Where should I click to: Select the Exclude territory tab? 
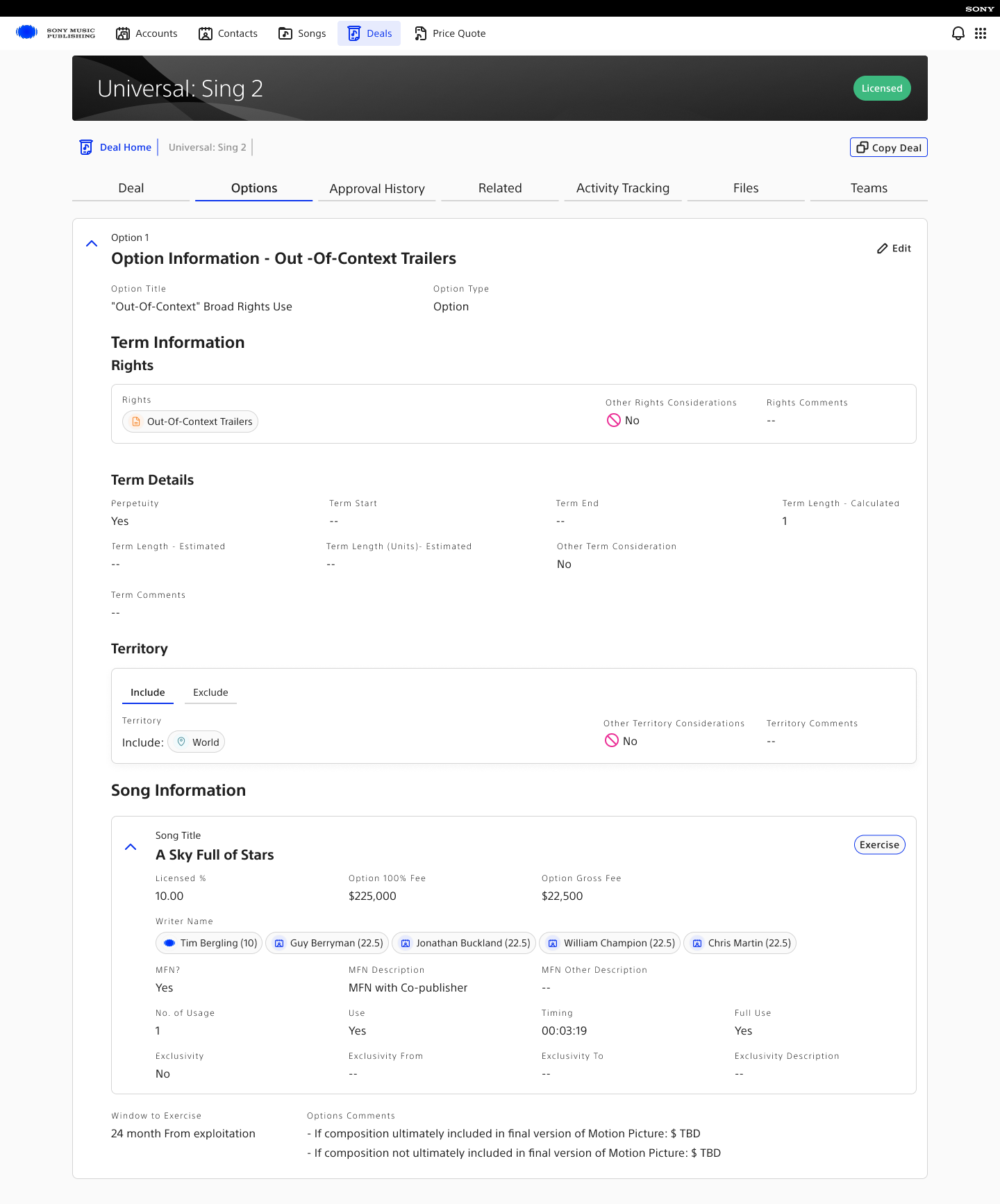pos(210,692)
